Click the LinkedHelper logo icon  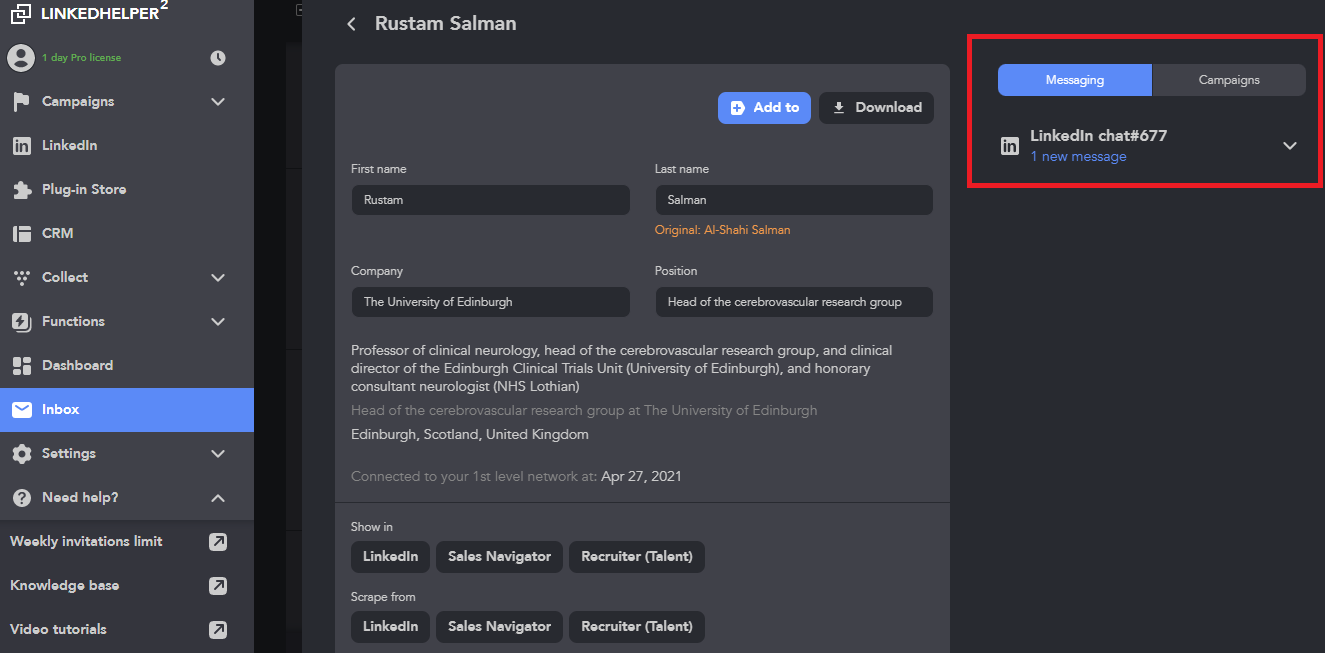pyautogui.click(x=21, y=13)
